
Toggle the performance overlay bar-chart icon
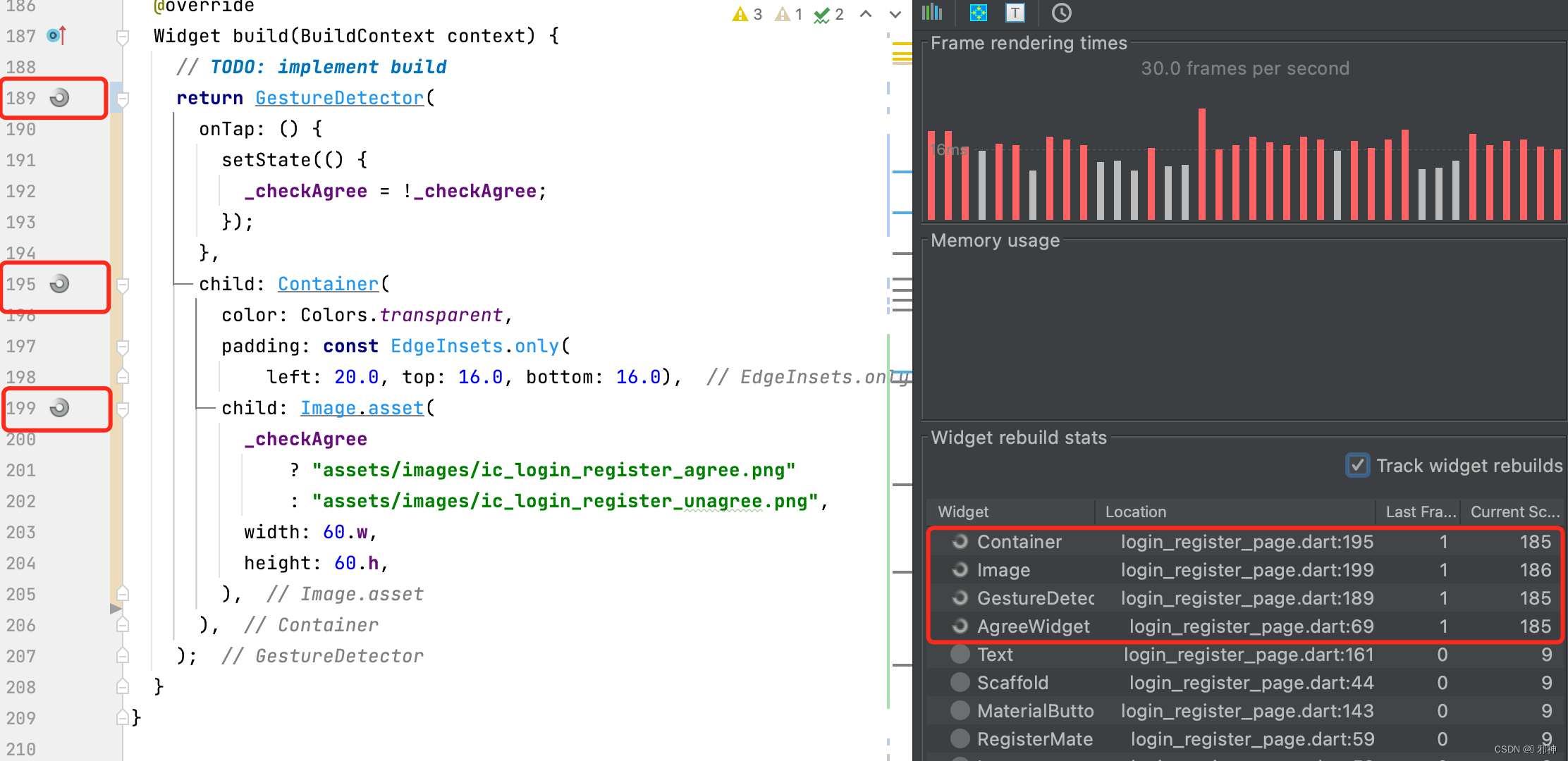pyautogui.click(x=932, y=12)
